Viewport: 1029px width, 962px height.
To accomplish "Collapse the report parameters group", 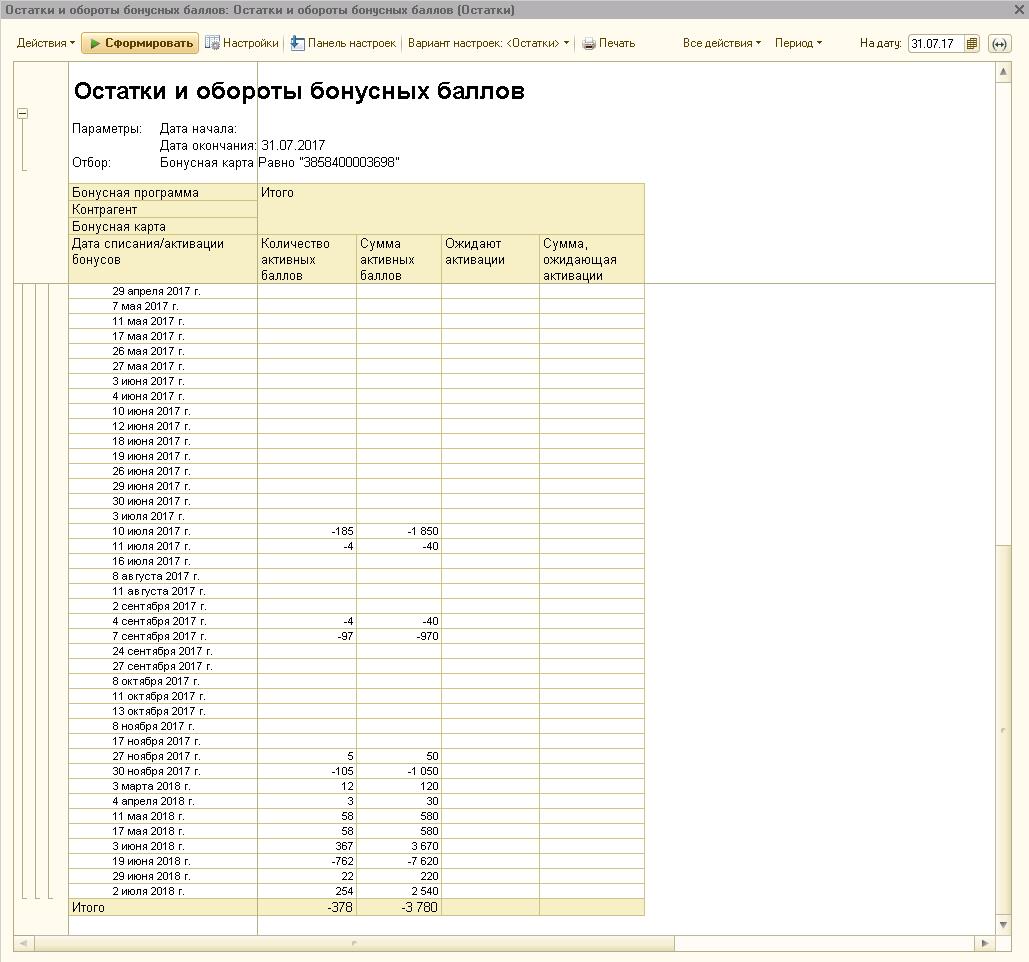I will 22,114.
